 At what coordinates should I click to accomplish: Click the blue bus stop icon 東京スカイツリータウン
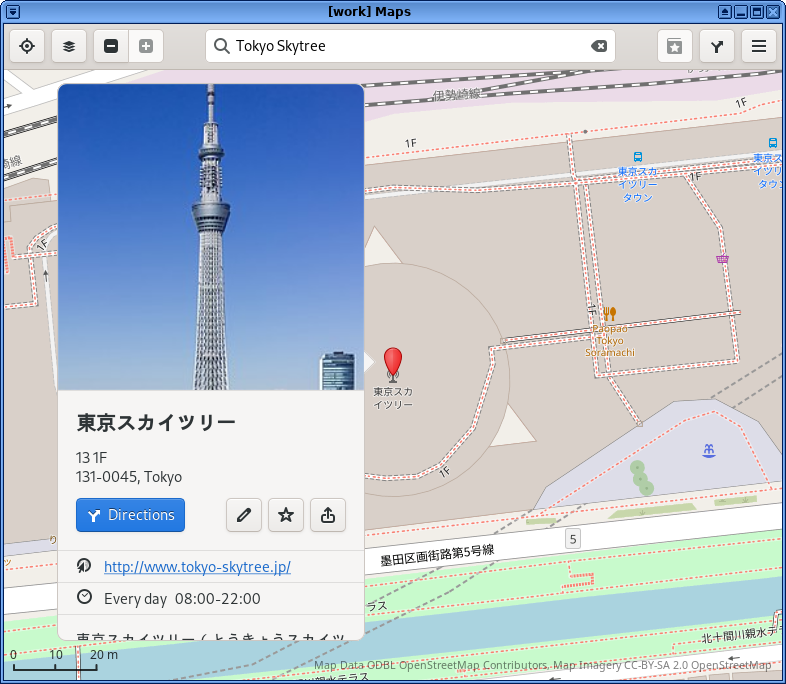click(638, 157)
